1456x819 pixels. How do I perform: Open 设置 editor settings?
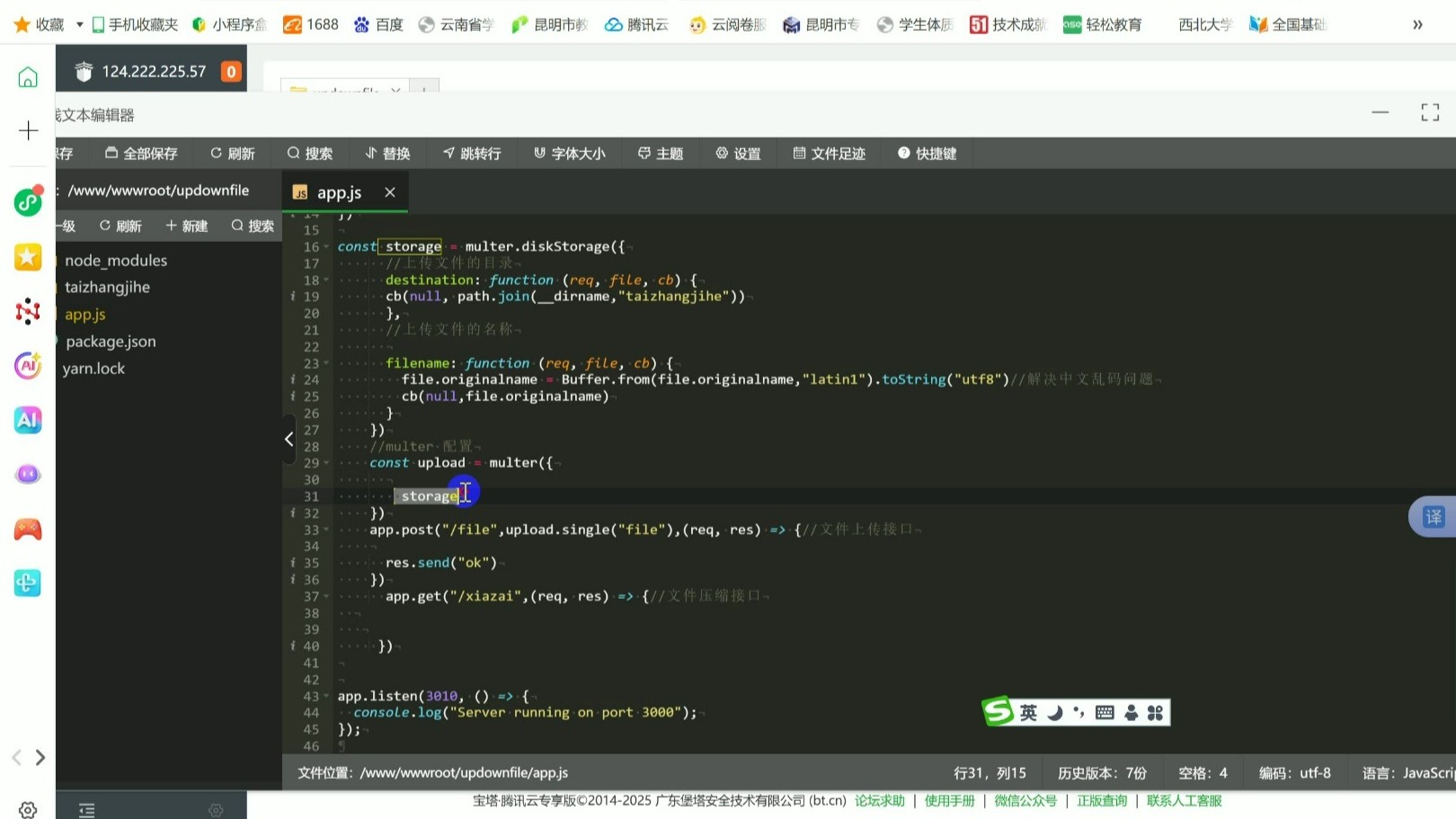[x=738, y=154]
